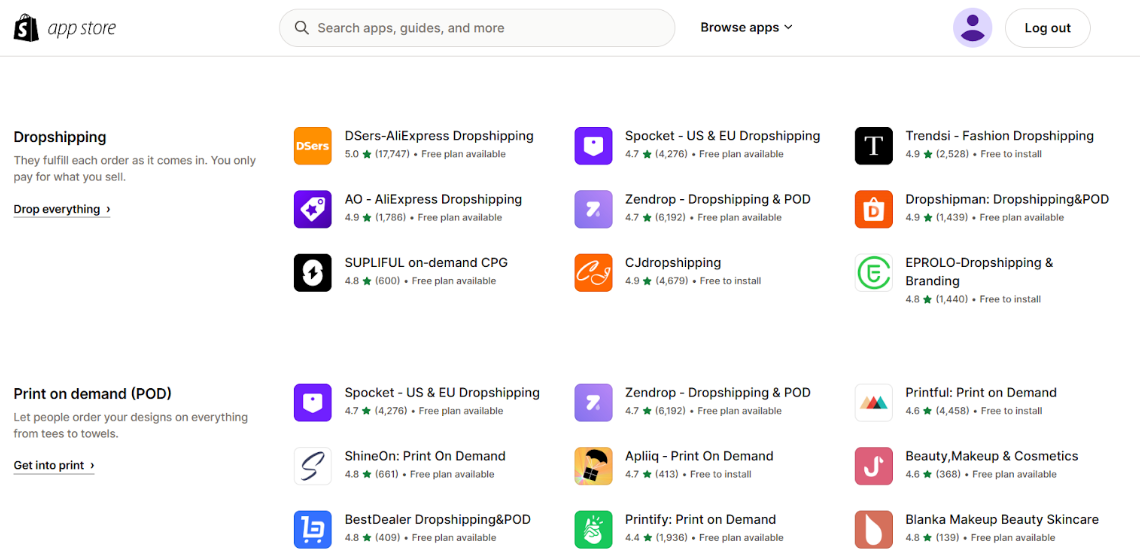Open CJdropshipping title link
Image resolution: width=1140 pixels, height=553 pixels.
coord(673,262)
